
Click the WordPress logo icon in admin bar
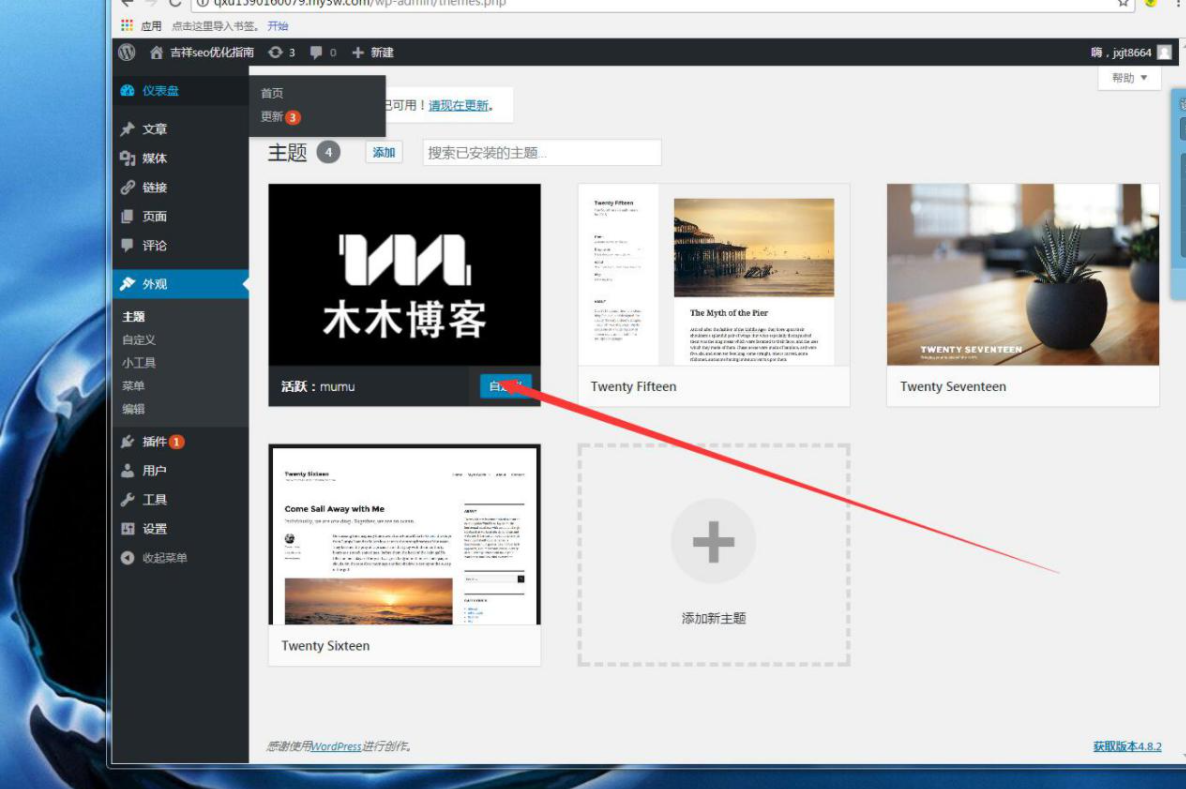[x=127, y=52]
